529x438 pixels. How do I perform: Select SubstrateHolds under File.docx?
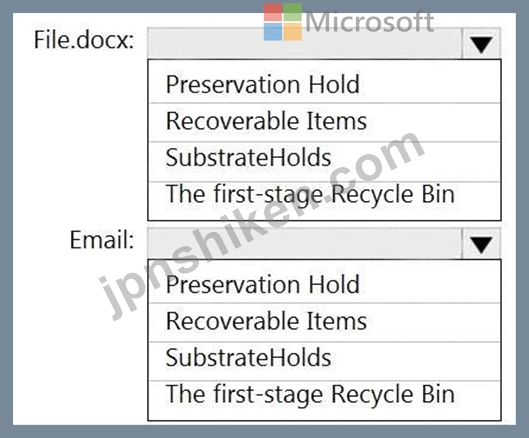pyautogui.click(x=324, y=161)
